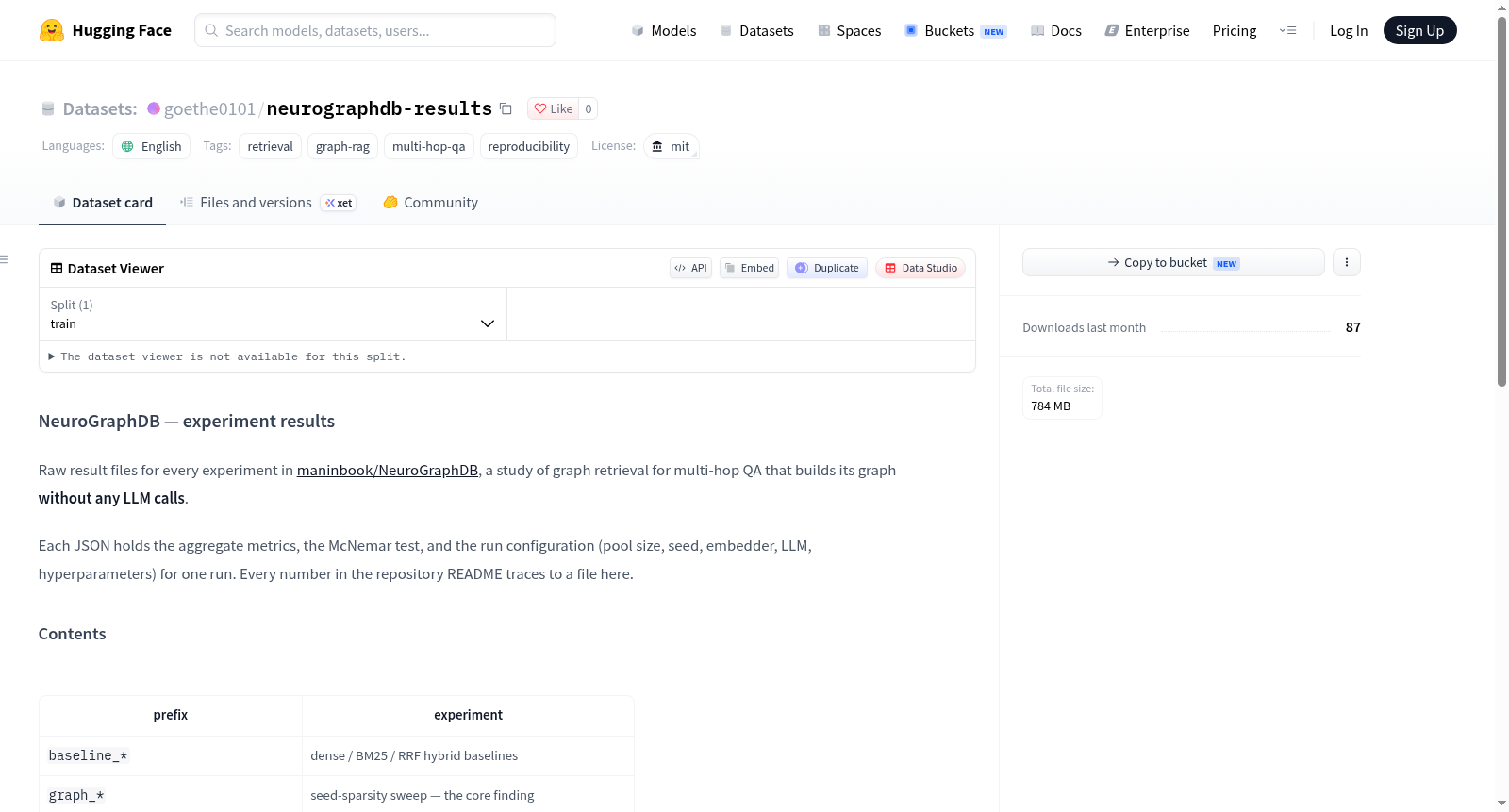Click the 'NeuroGraphDB — experiment results' heading
Screen dimensions: 1509x812
(x=187, y=422)
